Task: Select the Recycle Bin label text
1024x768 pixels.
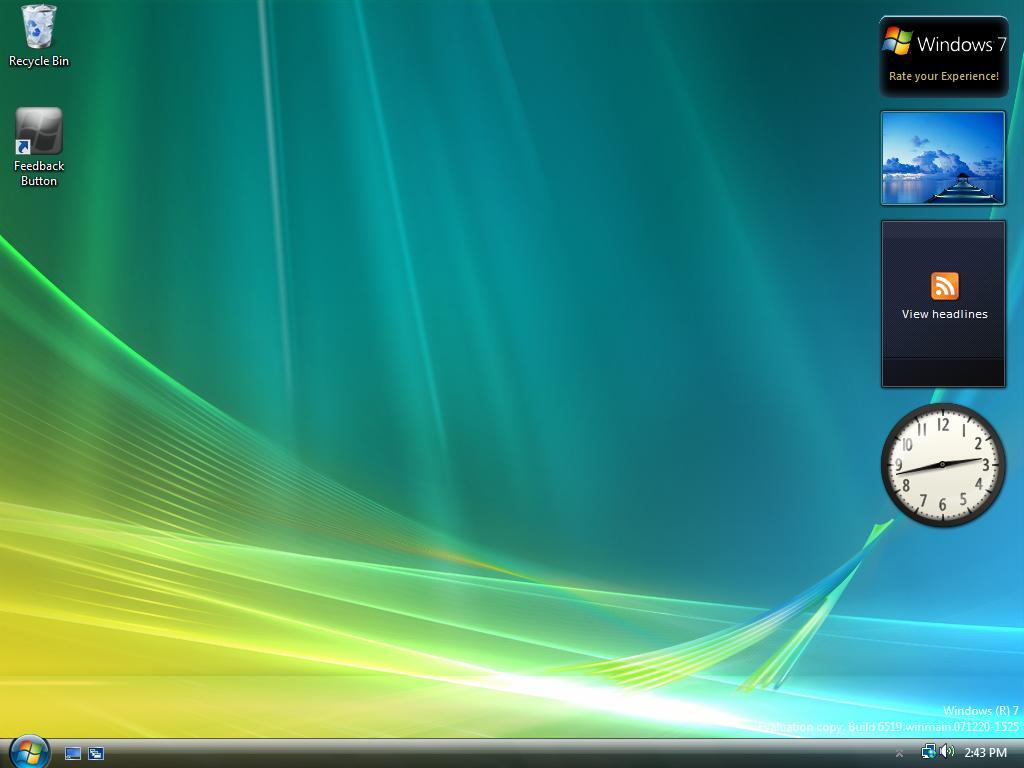Action: tap(39, 61)
